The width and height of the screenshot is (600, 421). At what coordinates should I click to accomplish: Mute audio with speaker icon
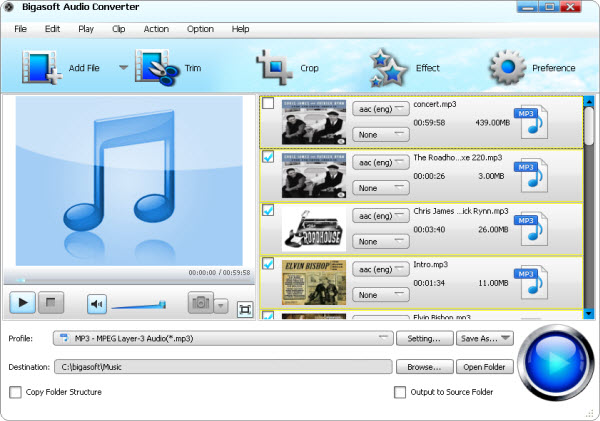pyautogui.click(x=97, y=304)
